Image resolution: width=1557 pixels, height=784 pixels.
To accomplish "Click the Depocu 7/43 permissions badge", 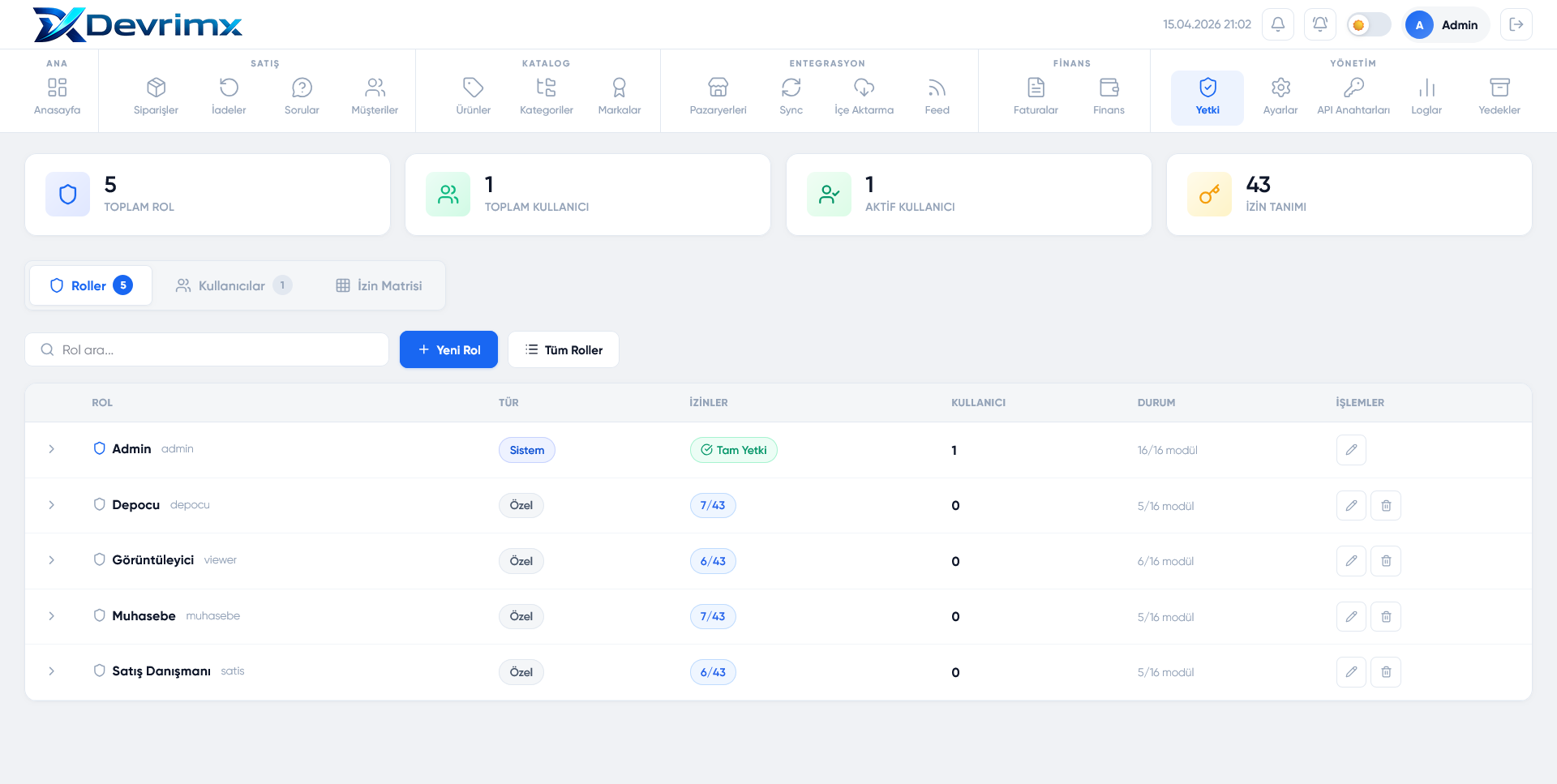I will [x=713, y=505].
